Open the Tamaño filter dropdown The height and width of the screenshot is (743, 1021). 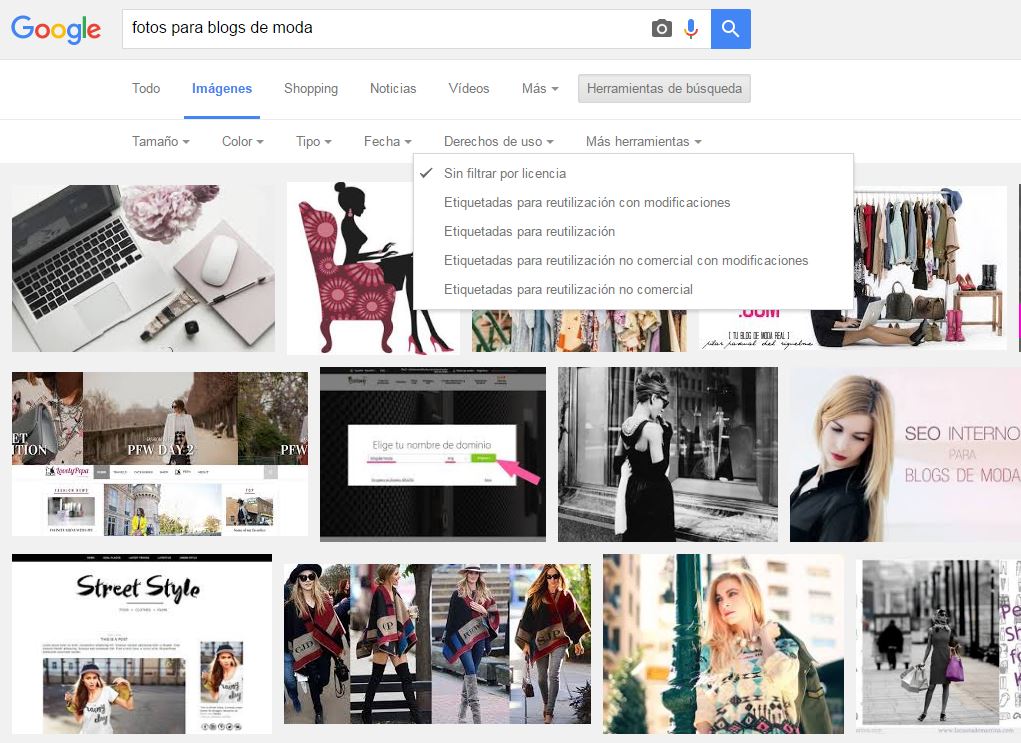click(161, 141)
